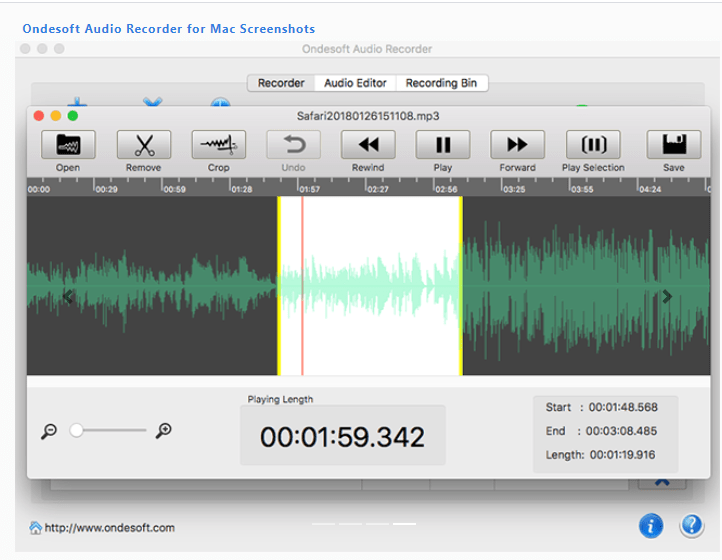
Task: Fast forward the audio
Action: [518, 145]
